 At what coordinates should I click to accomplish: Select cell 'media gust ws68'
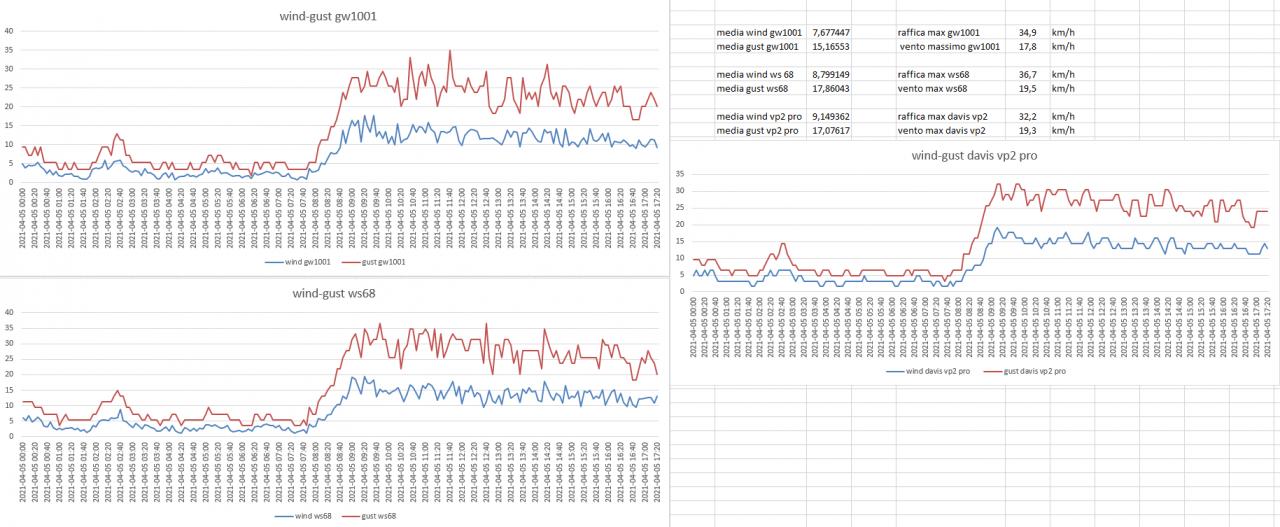pyautogui.click(x=752, y=88)
